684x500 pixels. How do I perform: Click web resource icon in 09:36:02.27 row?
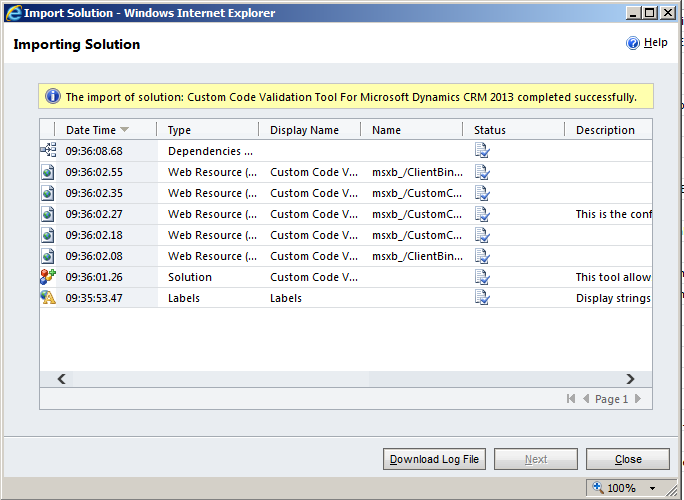48,214
